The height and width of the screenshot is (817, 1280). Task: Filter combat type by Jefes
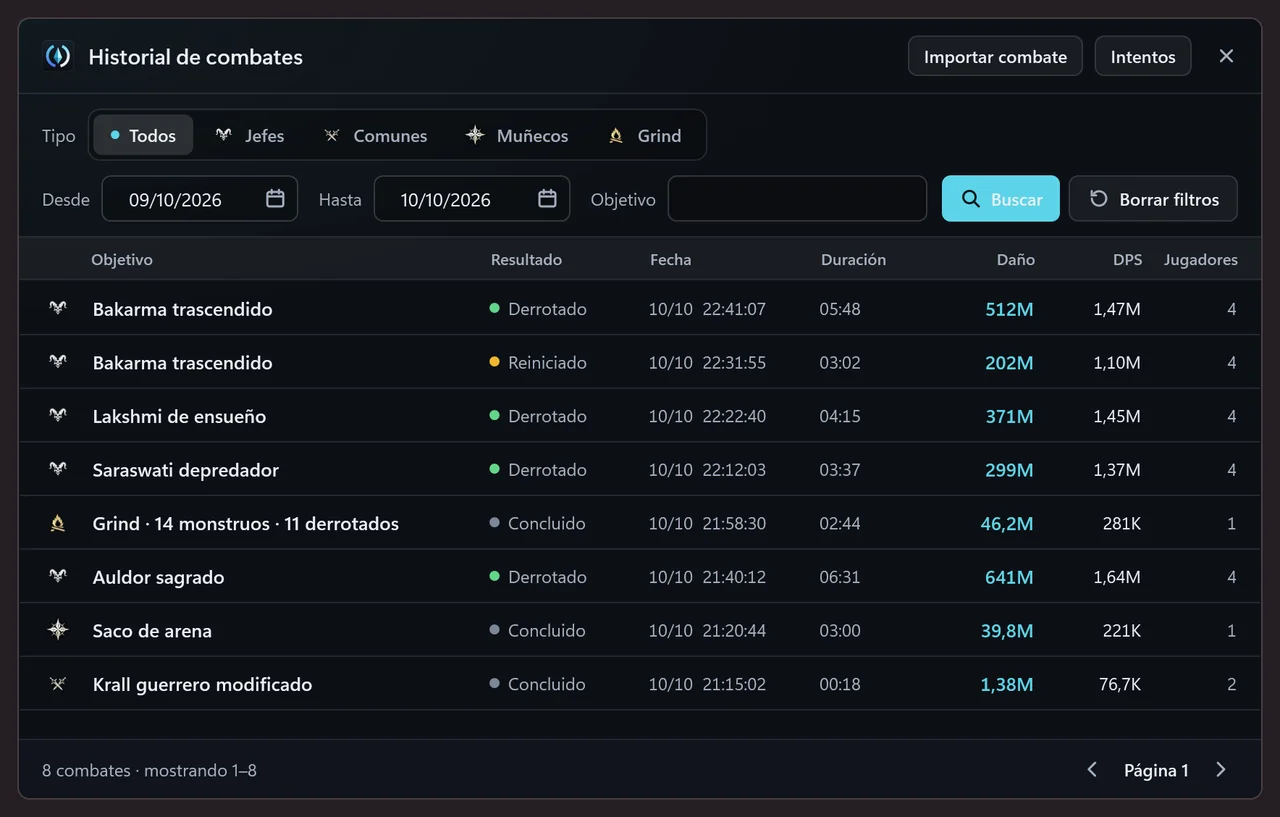point(250,135)
